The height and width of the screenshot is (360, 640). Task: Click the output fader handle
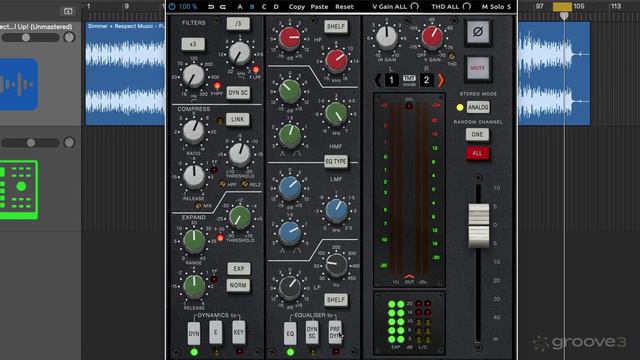click(478, 225)
